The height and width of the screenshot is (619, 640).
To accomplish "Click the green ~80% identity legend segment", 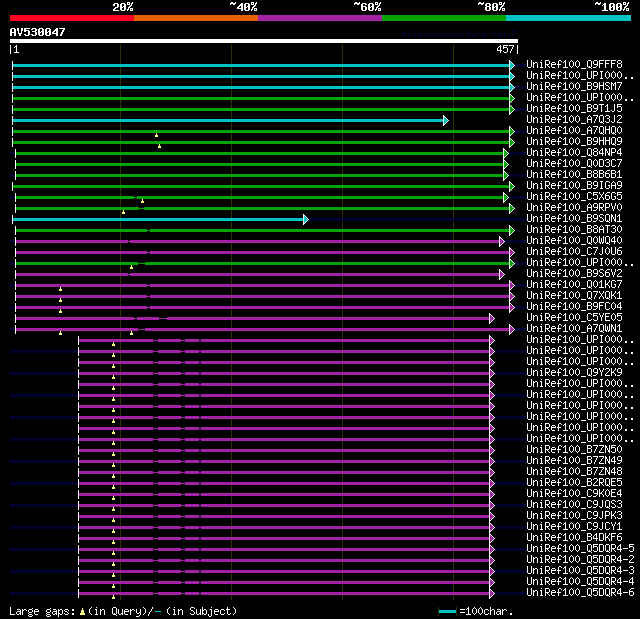I will pos(444,18).
